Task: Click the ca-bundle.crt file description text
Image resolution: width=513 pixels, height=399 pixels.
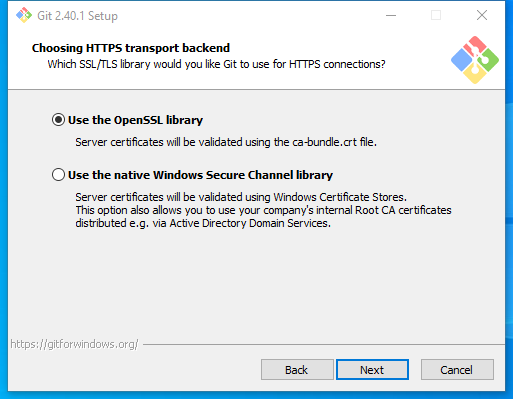Action: click(x=226, y=142)
